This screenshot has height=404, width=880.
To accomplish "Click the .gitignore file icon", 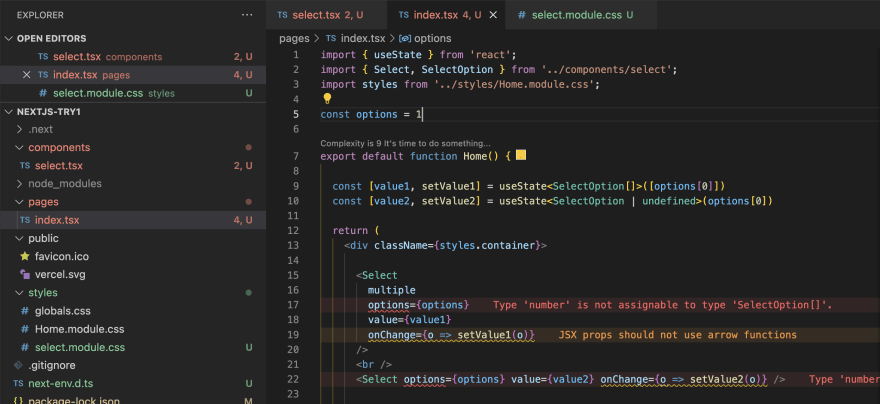I will click(18, 365).
